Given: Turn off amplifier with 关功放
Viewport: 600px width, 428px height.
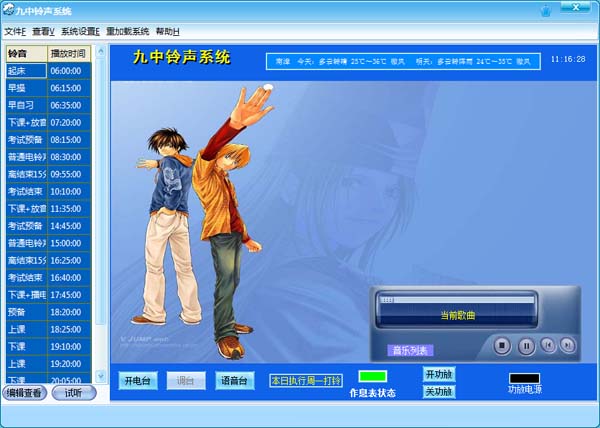Looking at the screenshot, I should (439, 392).
